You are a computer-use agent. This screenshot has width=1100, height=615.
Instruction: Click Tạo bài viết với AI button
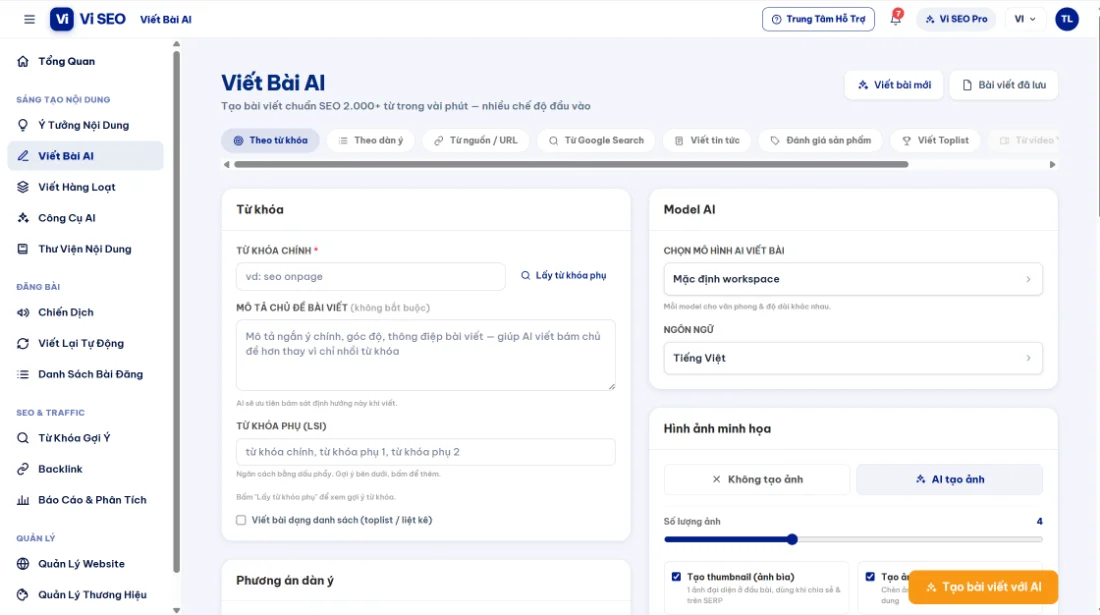tap(983, 587)
